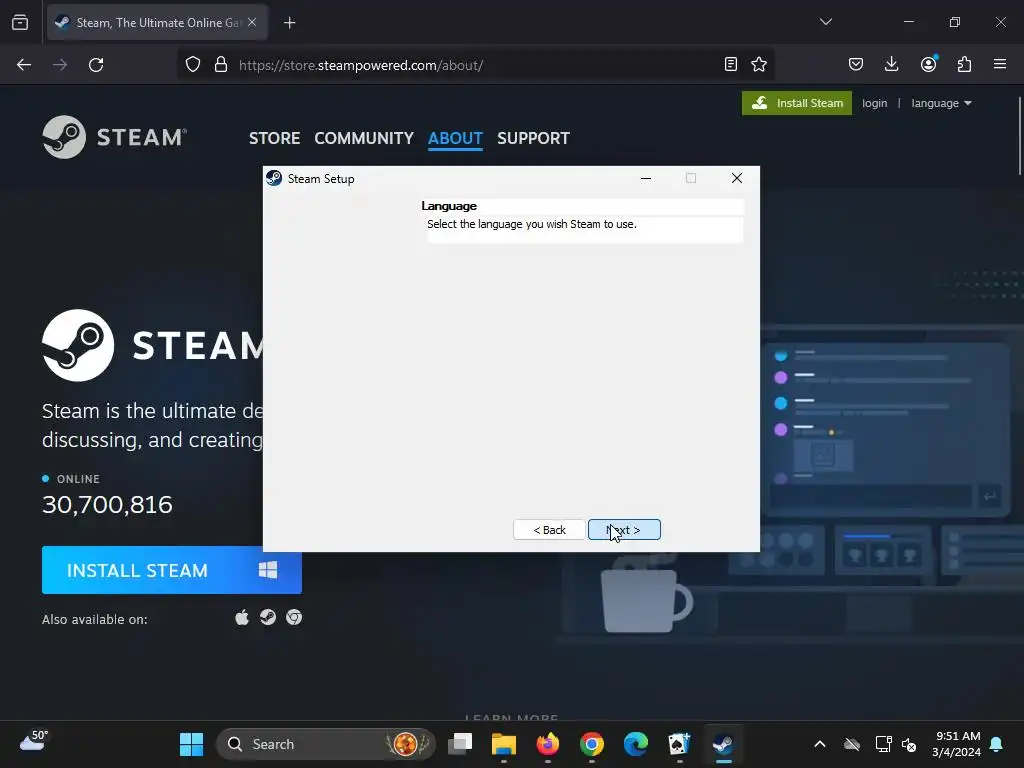Choose the SteamOS download icon
This screenshot has width=1024, height=768.
point(268,617)
